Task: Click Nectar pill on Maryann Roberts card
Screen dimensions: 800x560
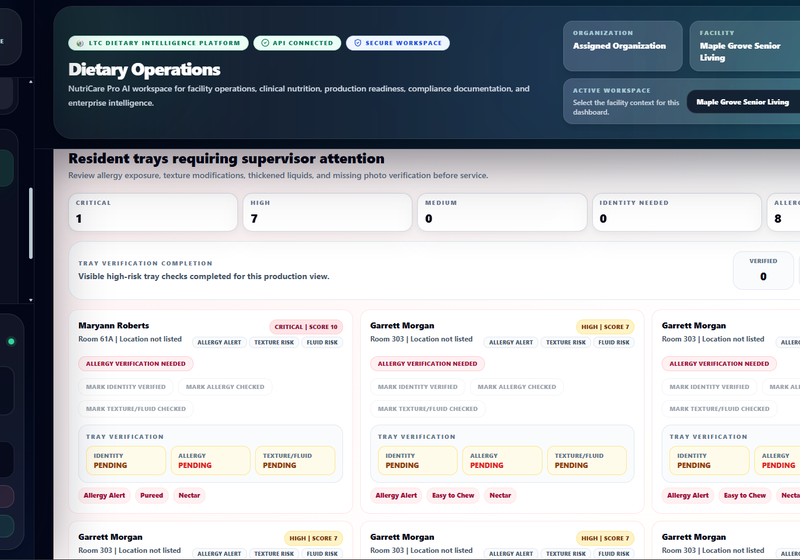Action: 189,495
